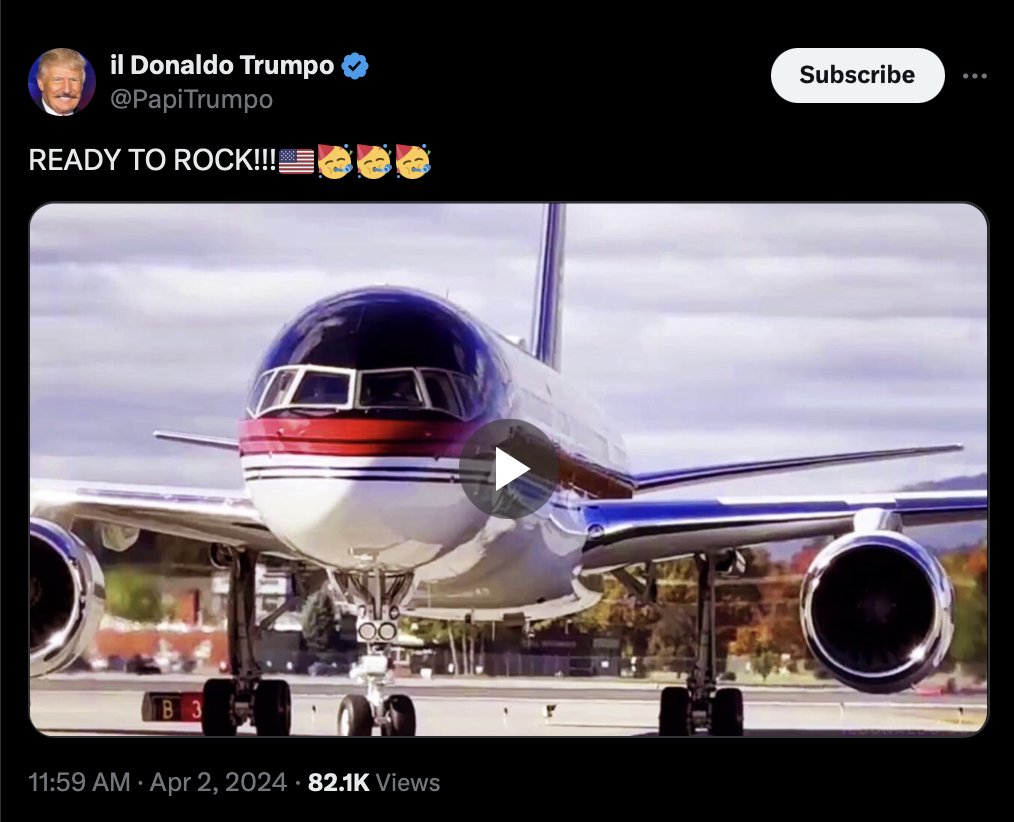Click the READY TO ROCK!!! post text
Viewport: 1014px width, 822px height.
[152, 160]
